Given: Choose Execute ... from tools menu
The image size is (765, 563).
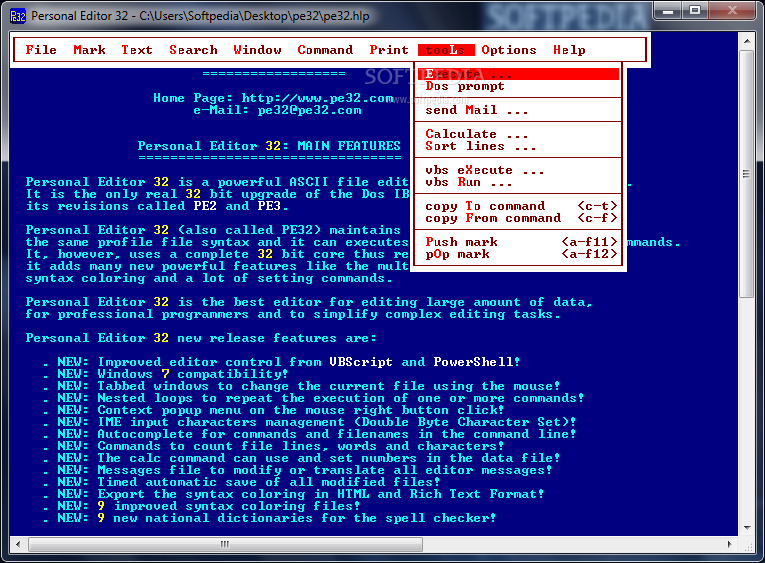Looking at the screenshot, I should [x=518, y=74].
